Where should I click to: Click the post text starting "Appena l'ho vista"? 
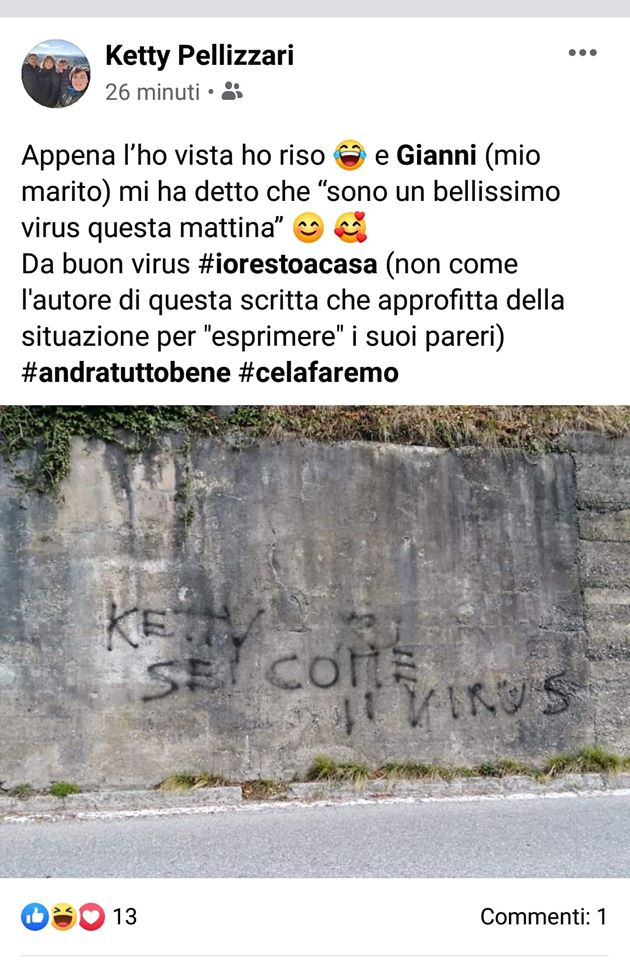293,264
